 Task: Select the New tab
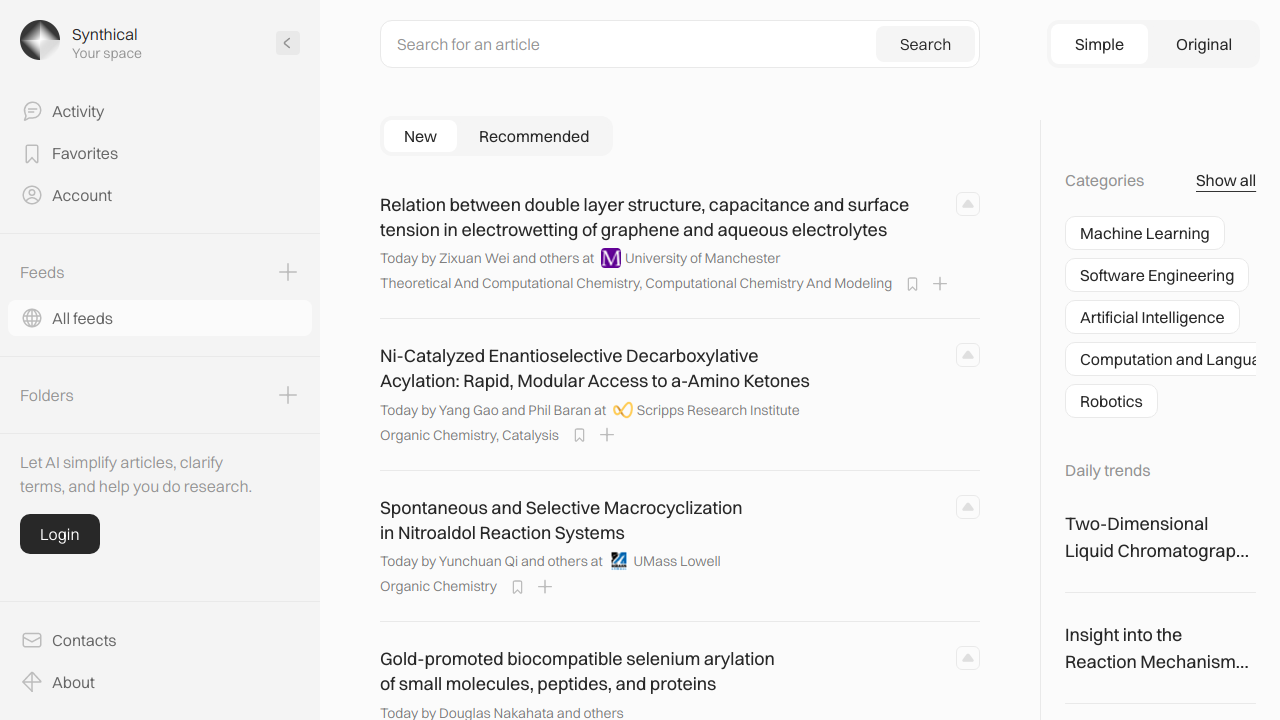(420, 136)
